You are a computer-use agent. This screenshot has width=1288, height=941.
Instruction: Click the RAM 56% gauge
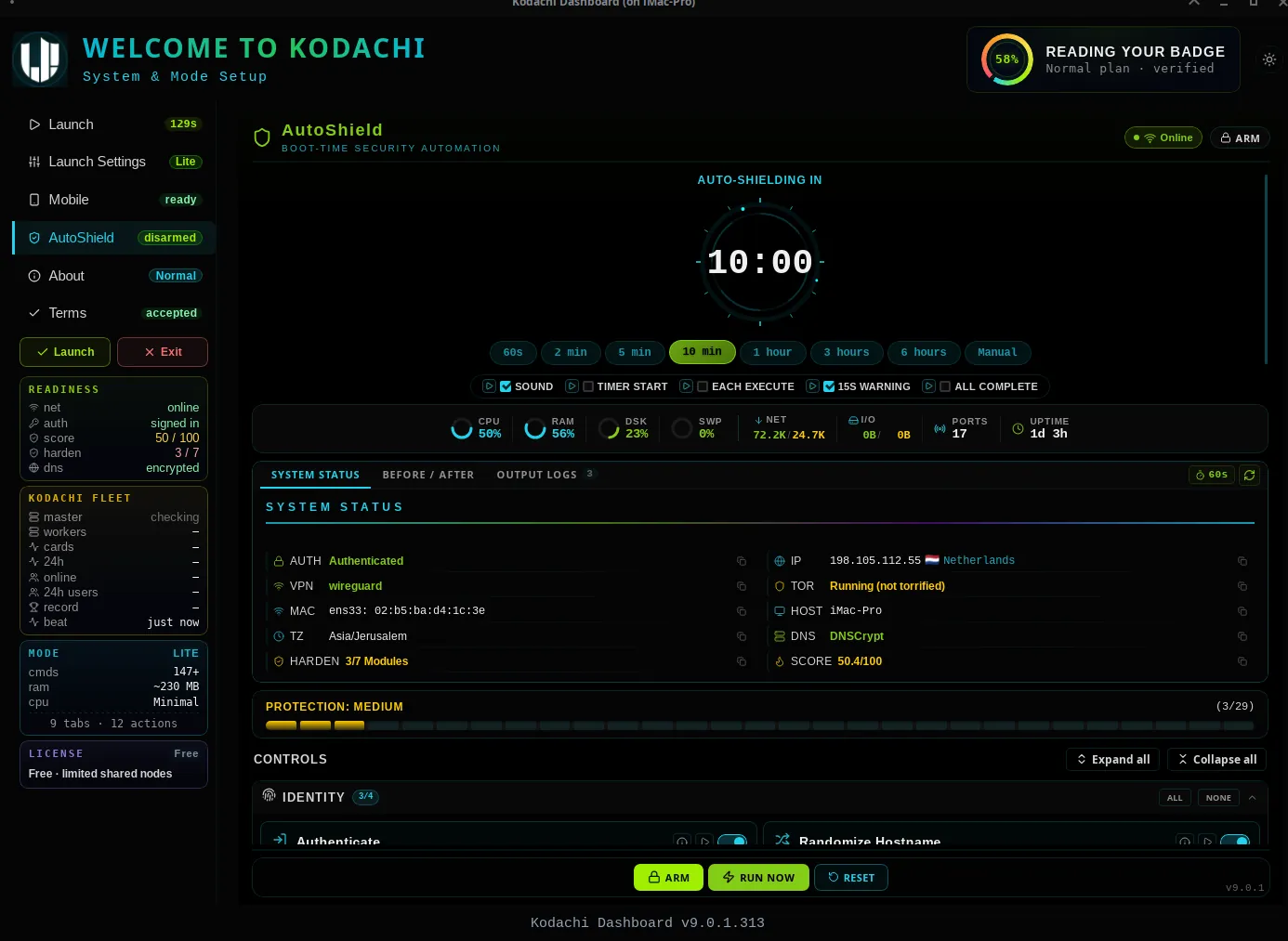click(x=535, y=428)
